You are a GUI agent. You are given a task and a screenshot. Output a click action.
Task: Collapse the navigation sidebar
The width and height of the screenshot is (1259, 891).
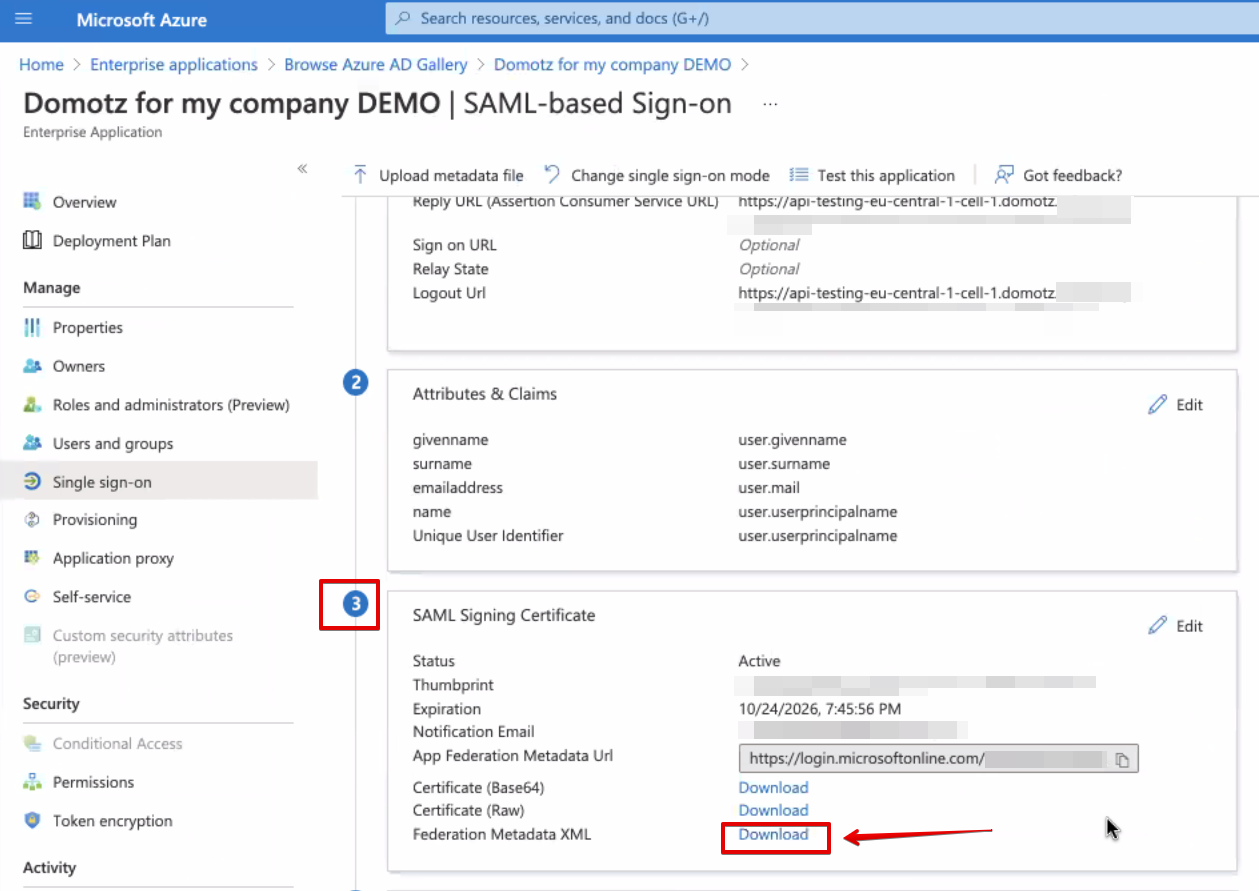[302, 170]
